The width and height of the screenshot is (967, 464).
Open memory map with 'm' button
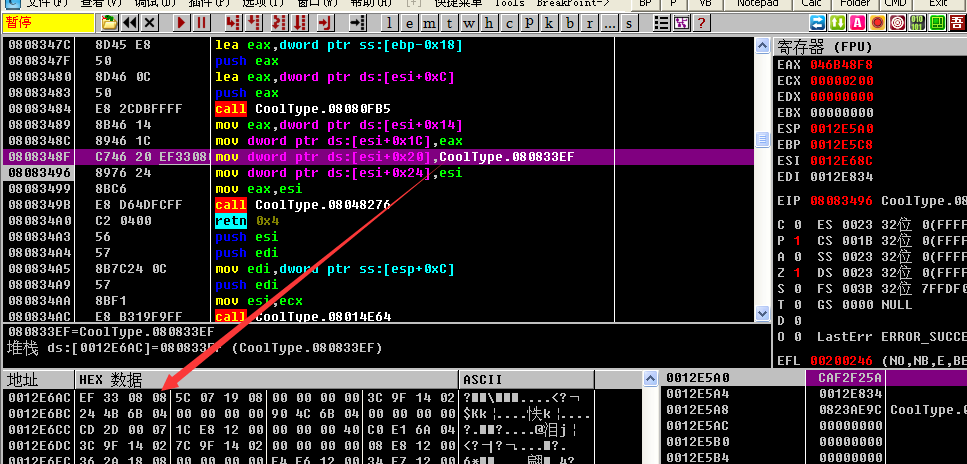[427, 22]
